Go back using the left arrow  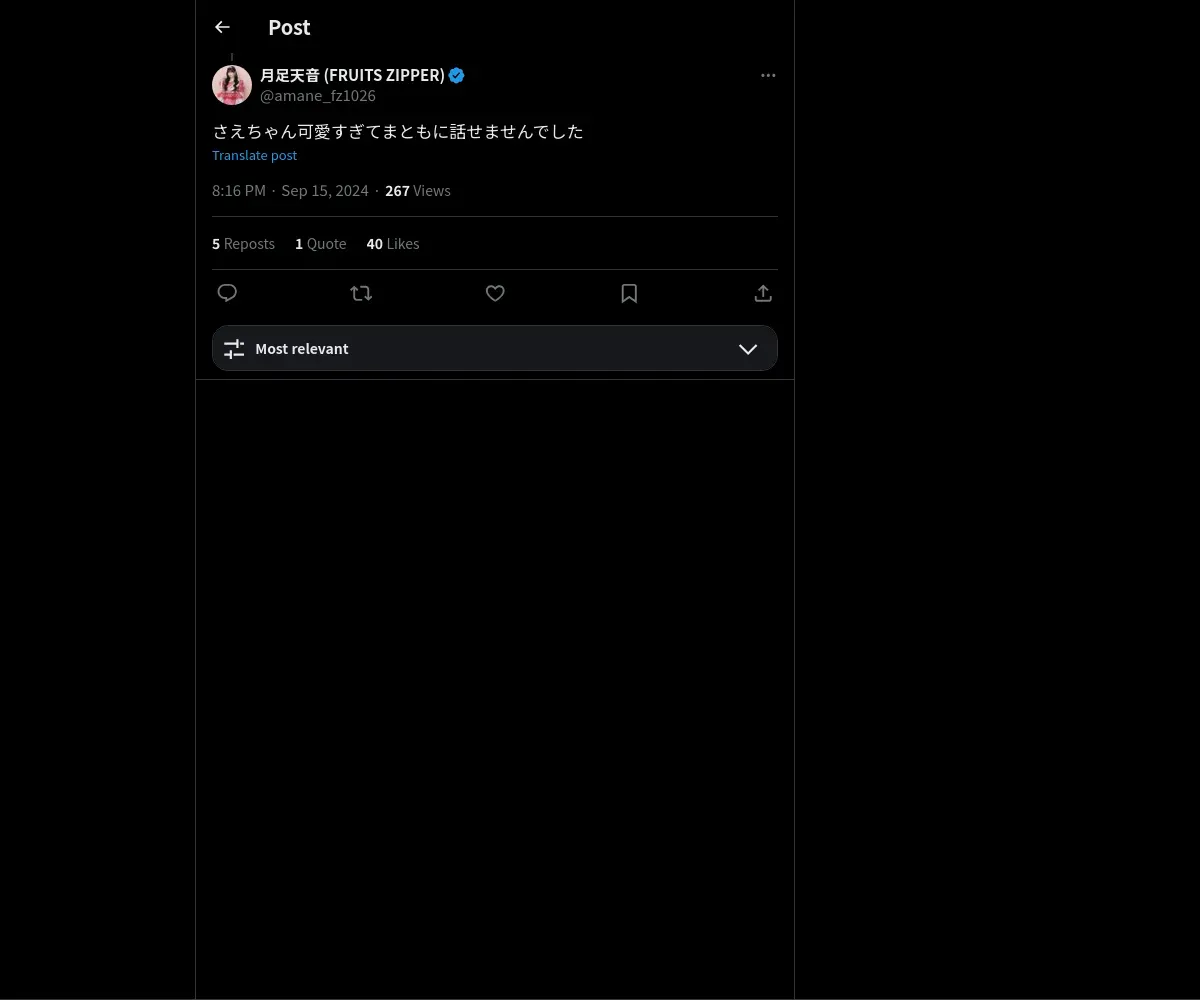(222, 28)
